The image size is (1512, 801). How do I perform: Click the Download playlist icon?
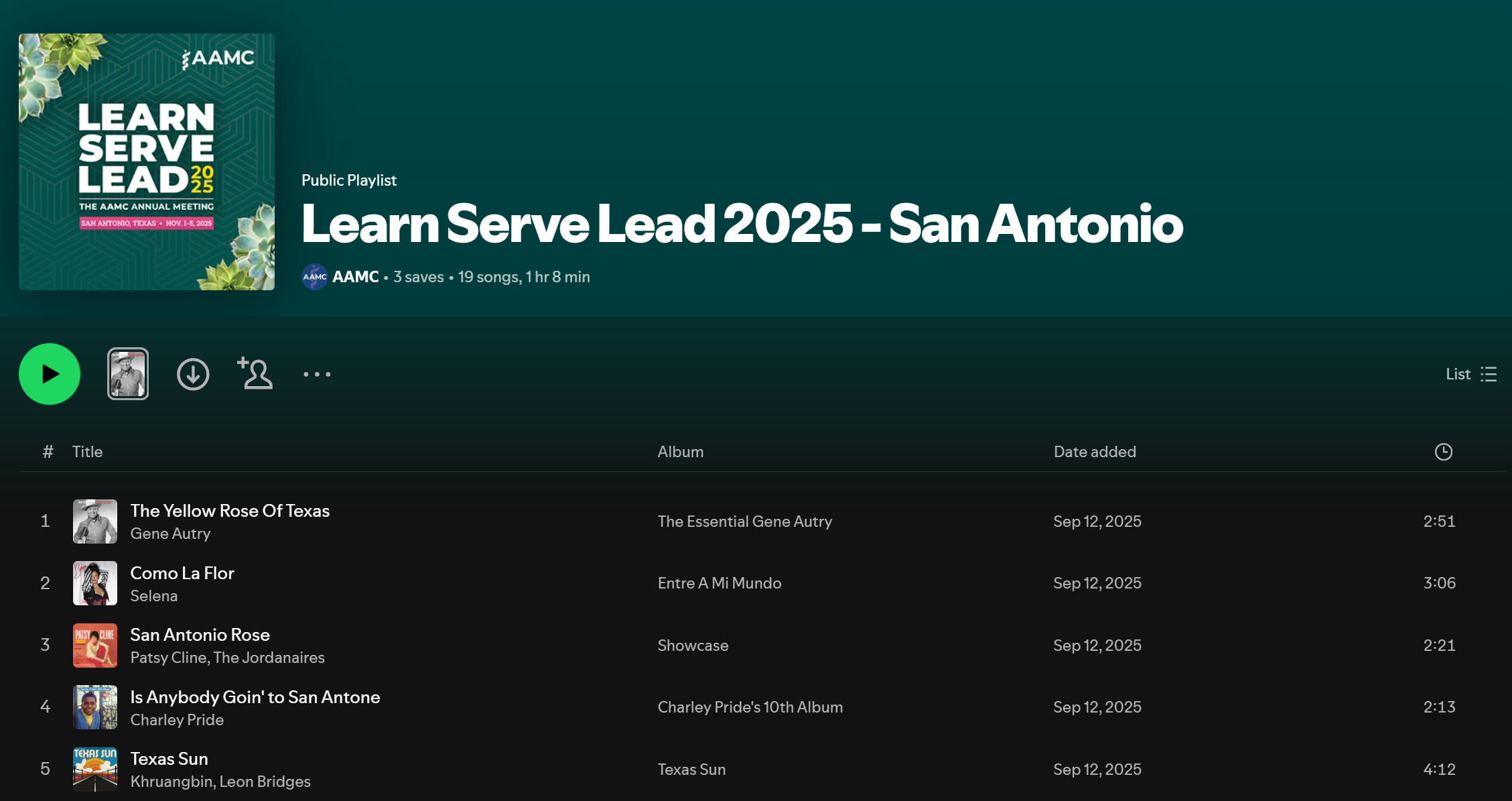[x=193, y=374]
